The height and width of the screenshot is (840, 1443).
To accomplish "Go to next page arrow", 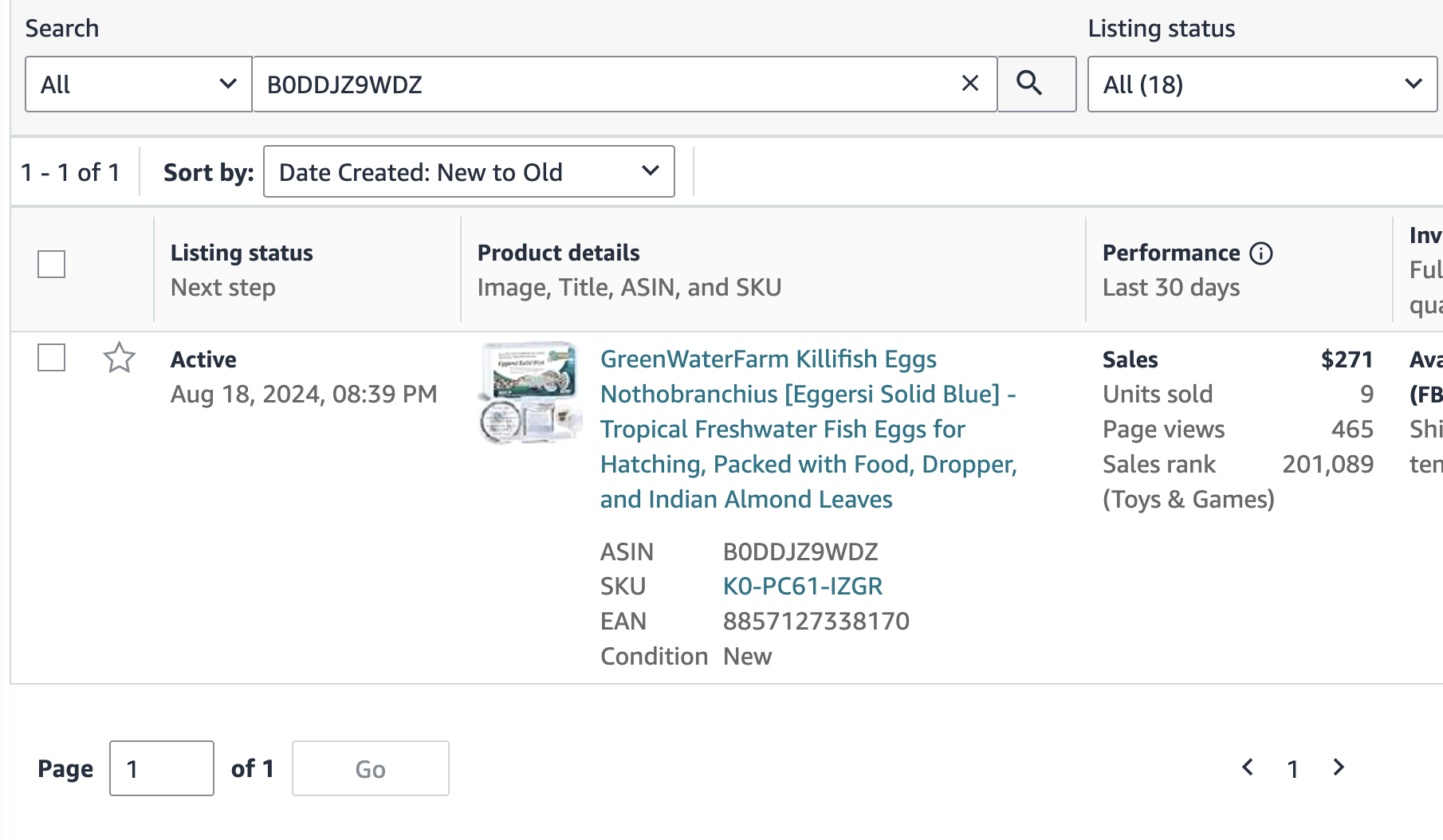I will coord(1339,767).
